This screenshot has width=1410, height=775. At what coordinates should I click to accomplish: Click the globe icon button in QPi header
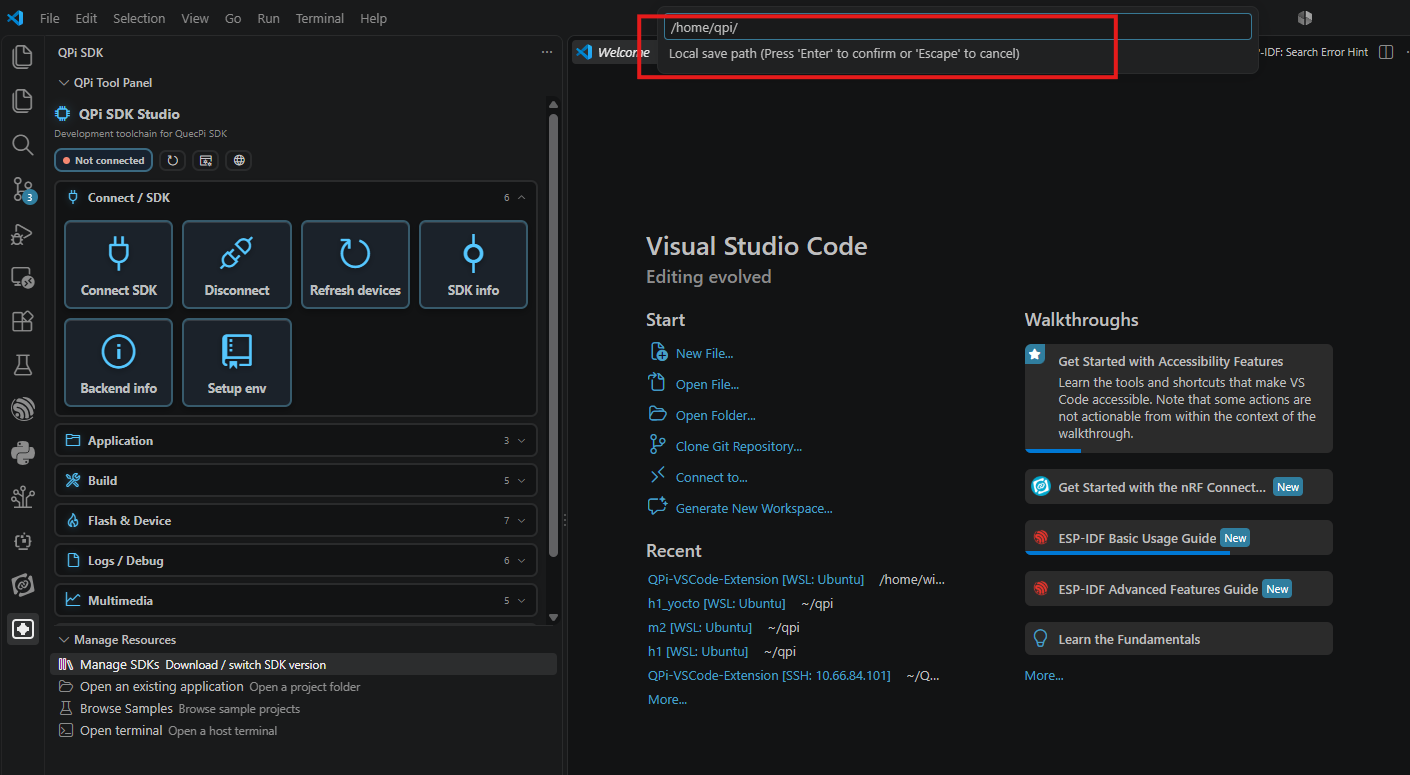[238, 160]
